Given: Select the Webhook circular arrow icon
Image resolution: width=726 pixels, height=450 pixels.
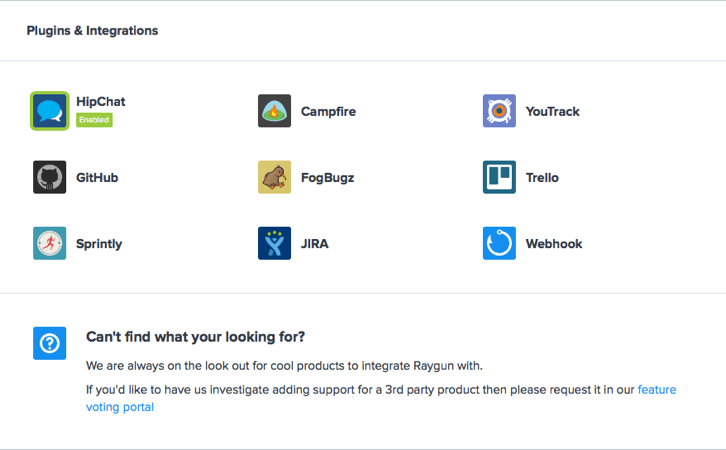Looking at the screenshot, I should click(x=499, y=244).
